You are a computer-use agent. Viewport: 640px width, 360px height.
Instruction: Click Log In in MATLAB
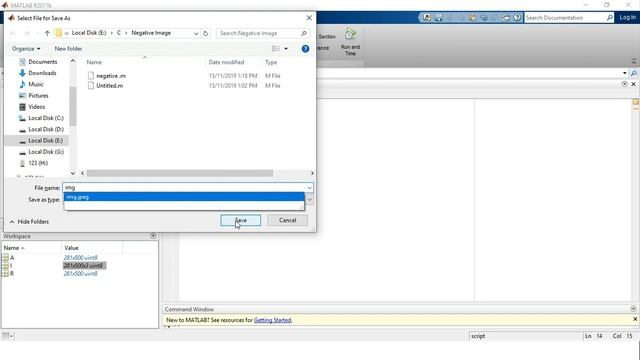pos(627,17)
